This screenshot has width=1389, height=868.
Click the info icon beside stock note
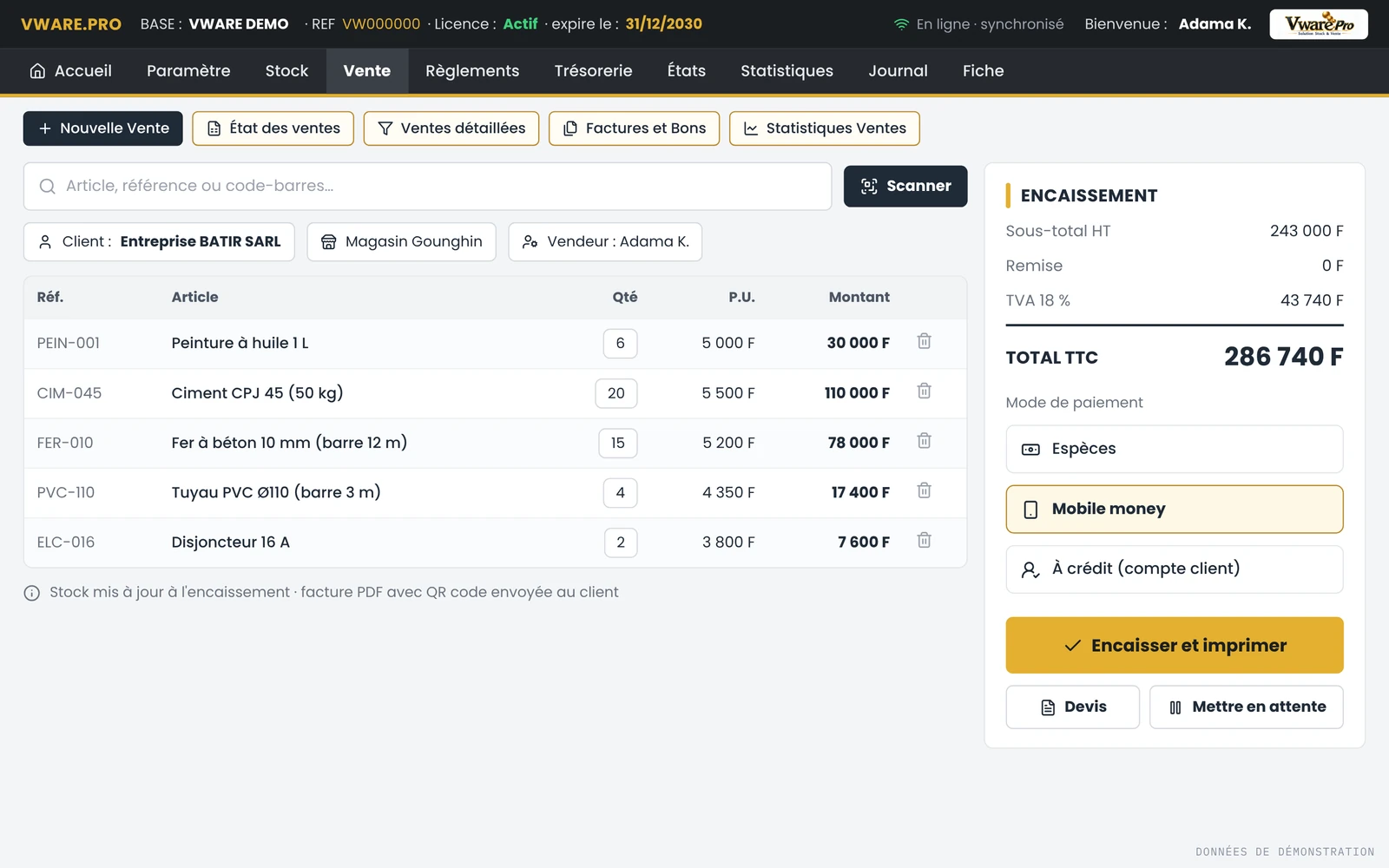pos(32,593)
